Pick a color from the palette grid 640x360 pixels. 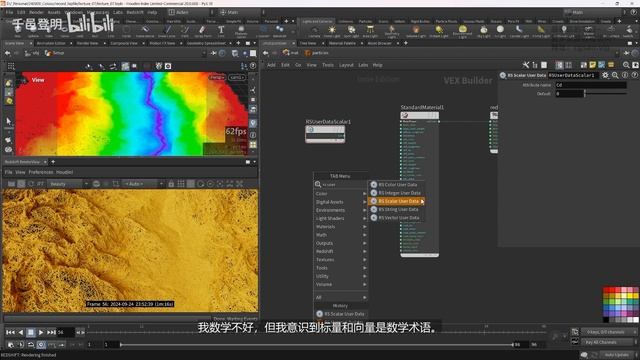click(x=620, y=304)
